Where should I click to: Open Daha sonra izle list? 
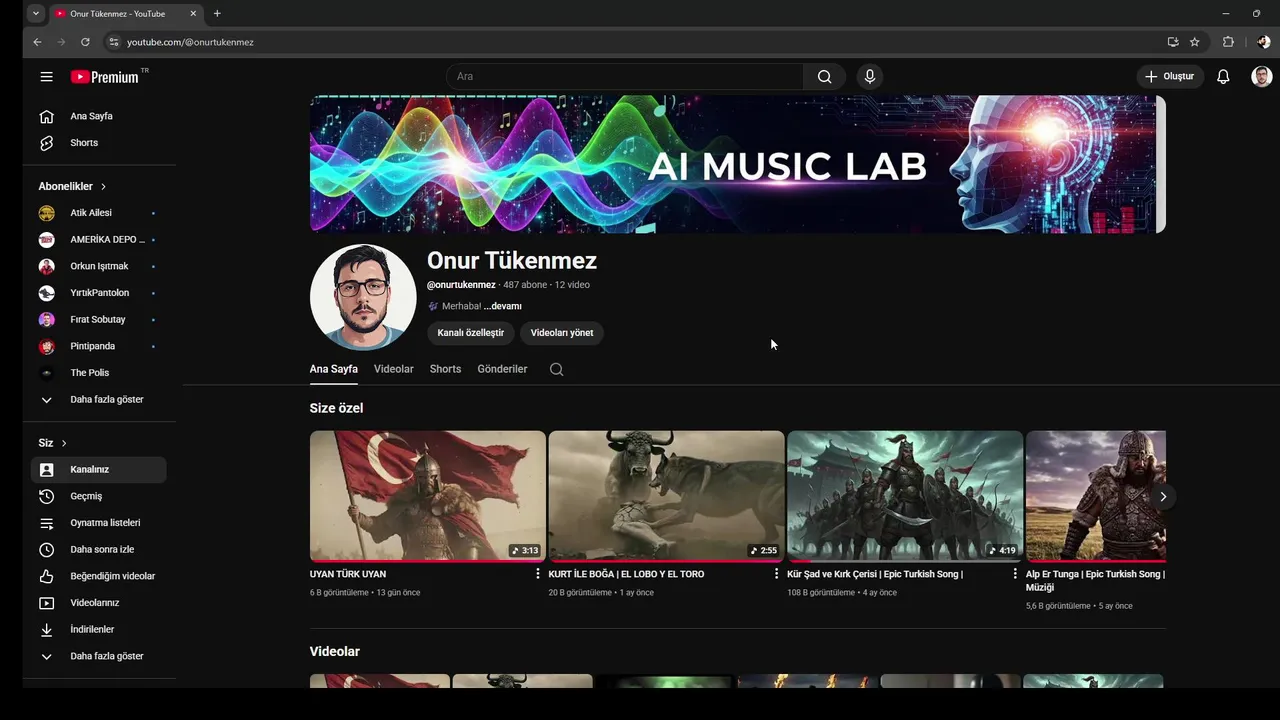pos(98,550)
